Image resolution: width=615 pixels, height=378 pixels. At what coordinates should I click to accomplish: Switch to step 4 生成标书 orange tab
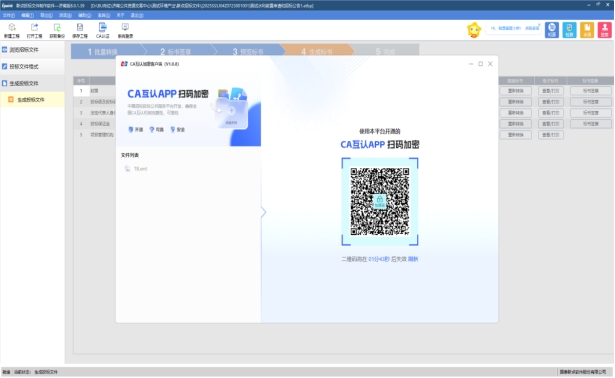point(317,51)
